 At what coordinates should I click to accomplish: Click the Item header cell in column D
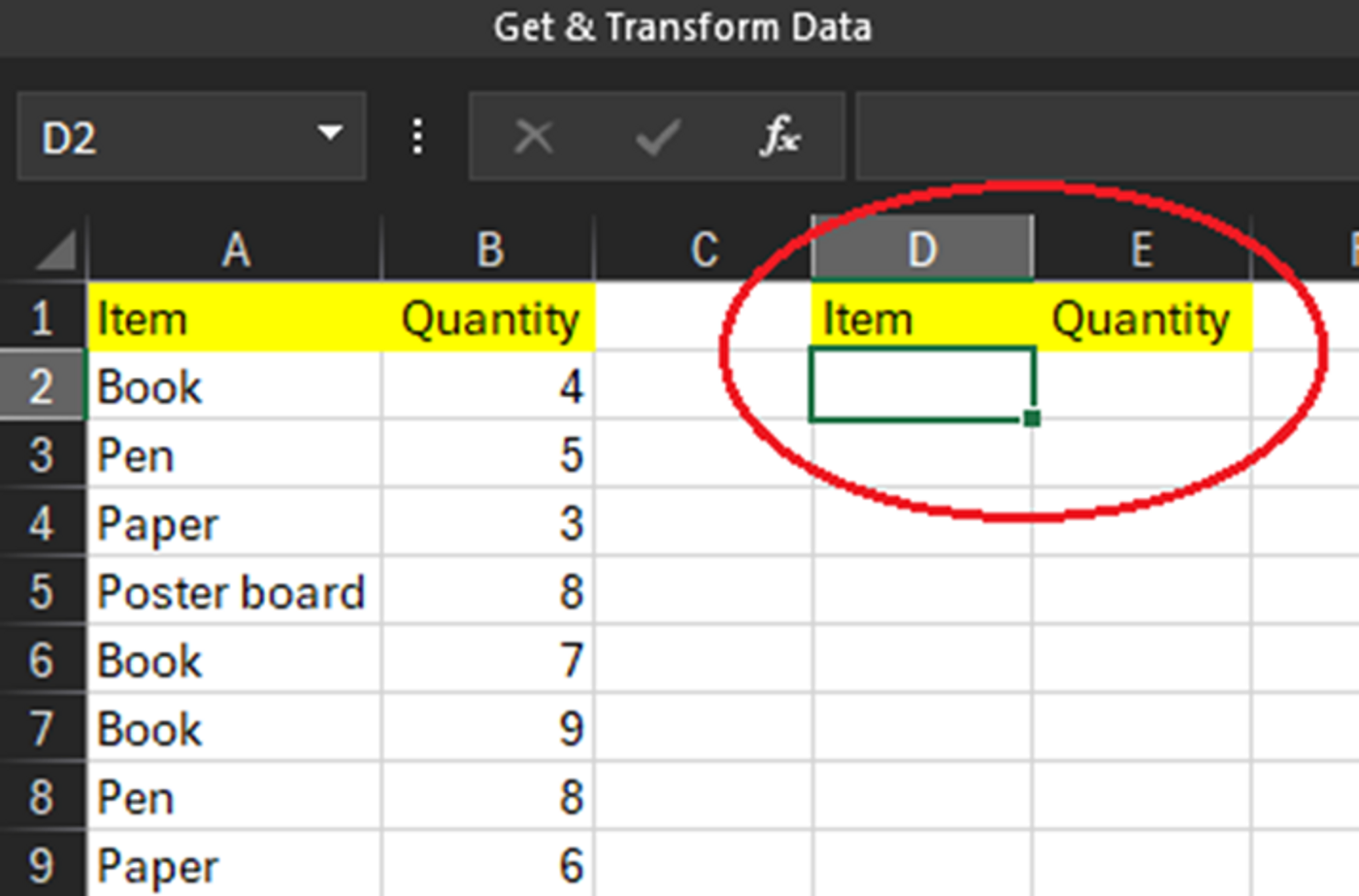(922, 318)
